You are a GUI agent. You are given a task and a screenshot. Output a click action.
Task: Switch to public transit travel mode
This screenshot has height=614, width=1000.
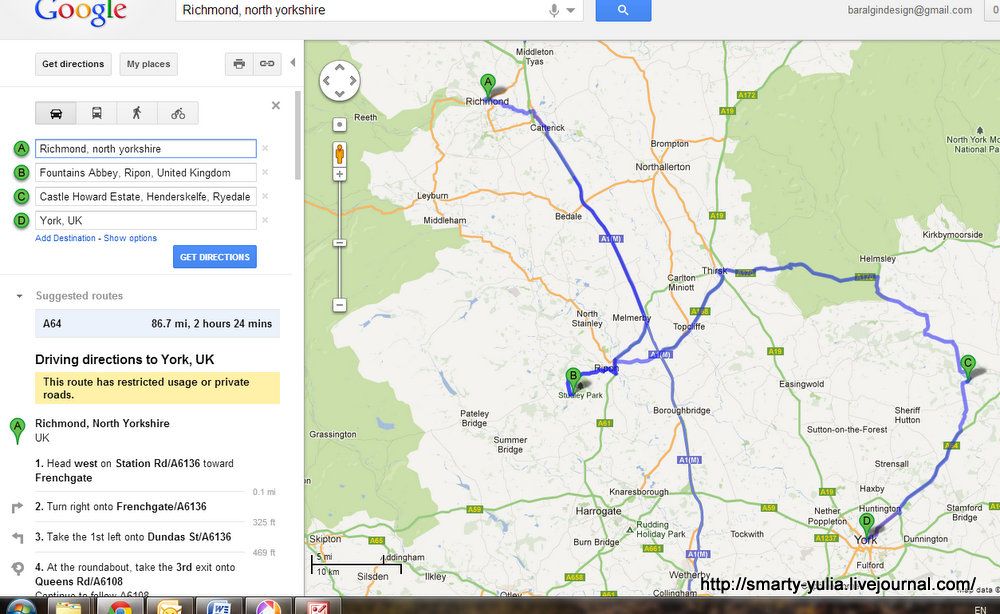(96, 113)
